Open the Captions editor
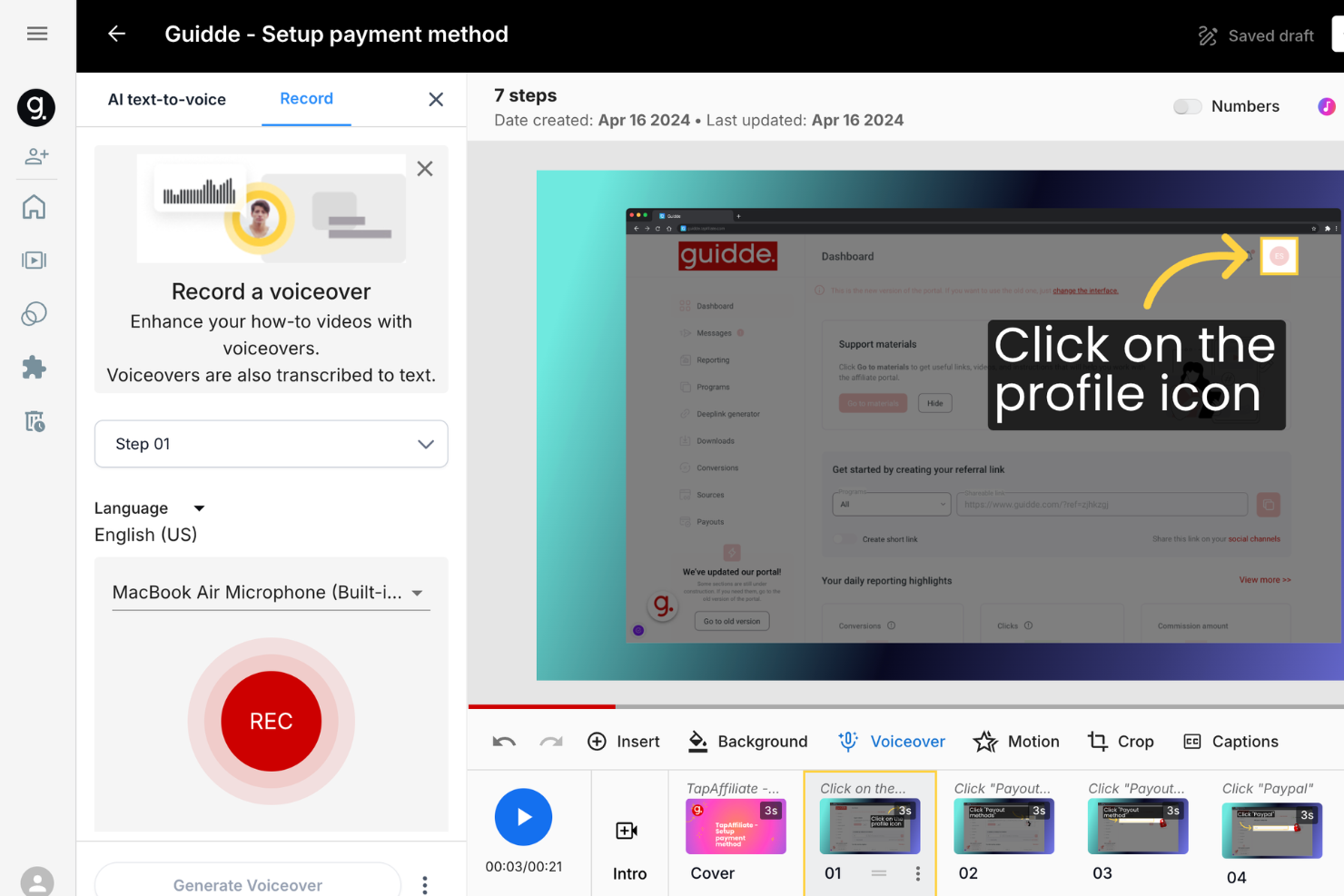The height and width of the screenshot is (896, 1344). pyautogui.click(x=1230, y=741)
